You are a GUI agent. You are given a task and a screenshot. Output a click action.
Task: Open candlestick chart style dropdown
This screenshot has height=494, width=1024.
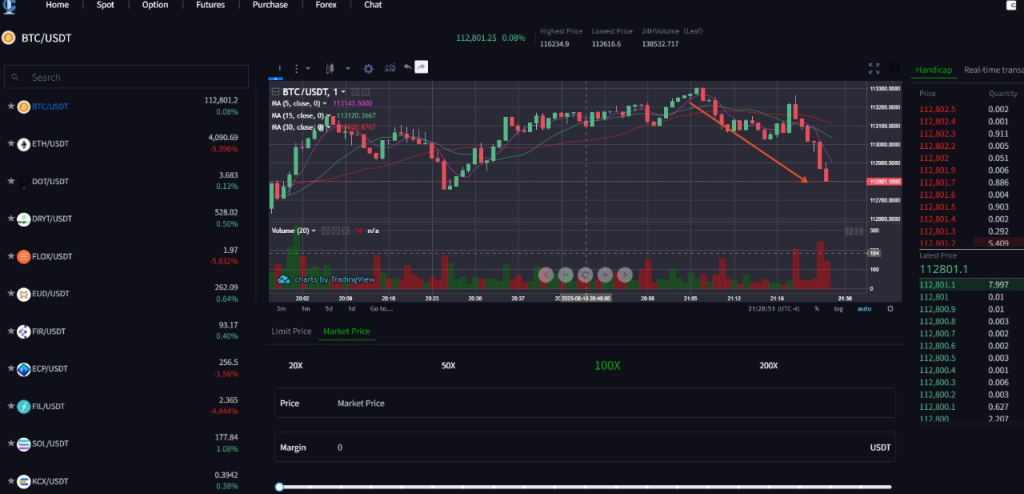(x=328, y=68)
